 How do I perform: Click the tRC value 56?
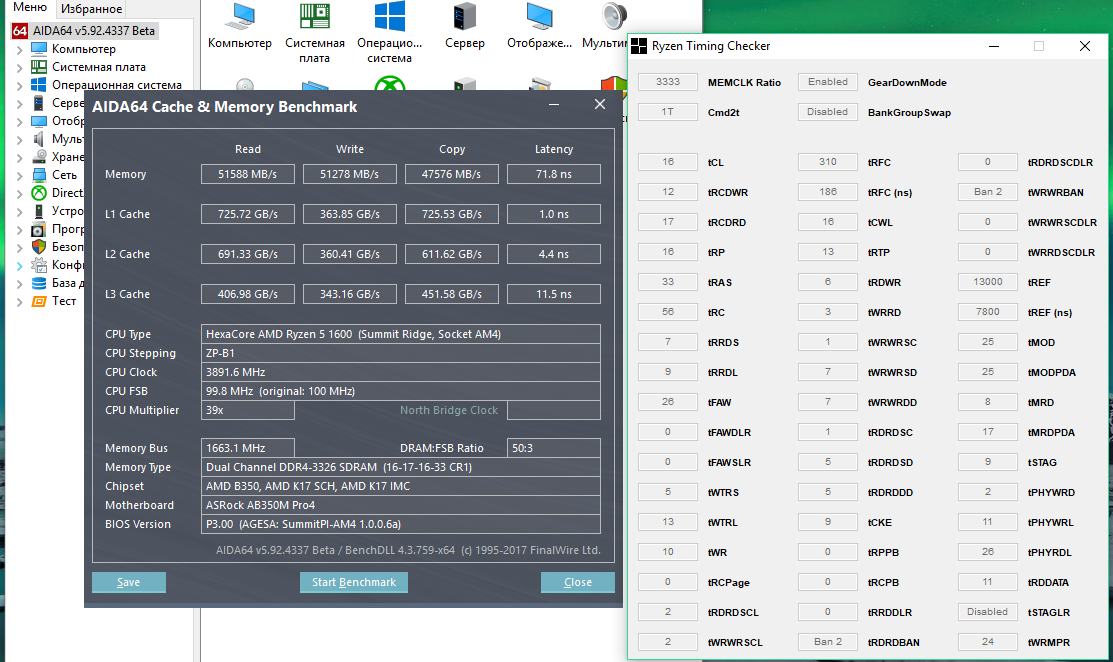[668, 311]
